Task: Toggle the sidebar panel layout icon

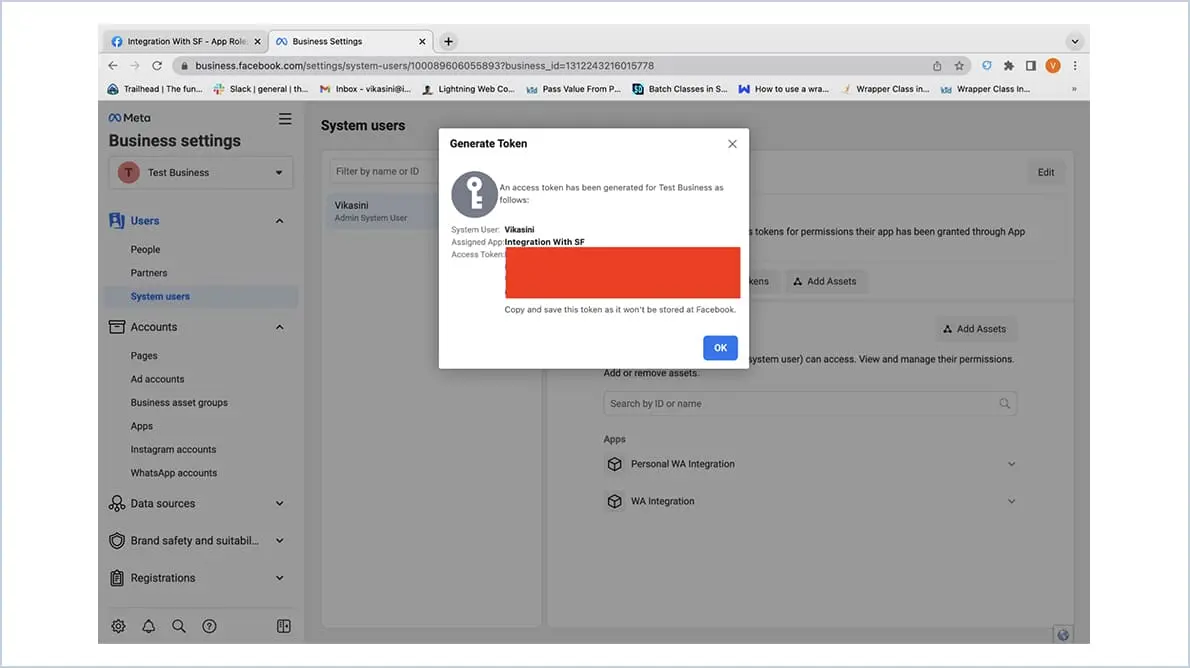Action: tap(284, 626)
